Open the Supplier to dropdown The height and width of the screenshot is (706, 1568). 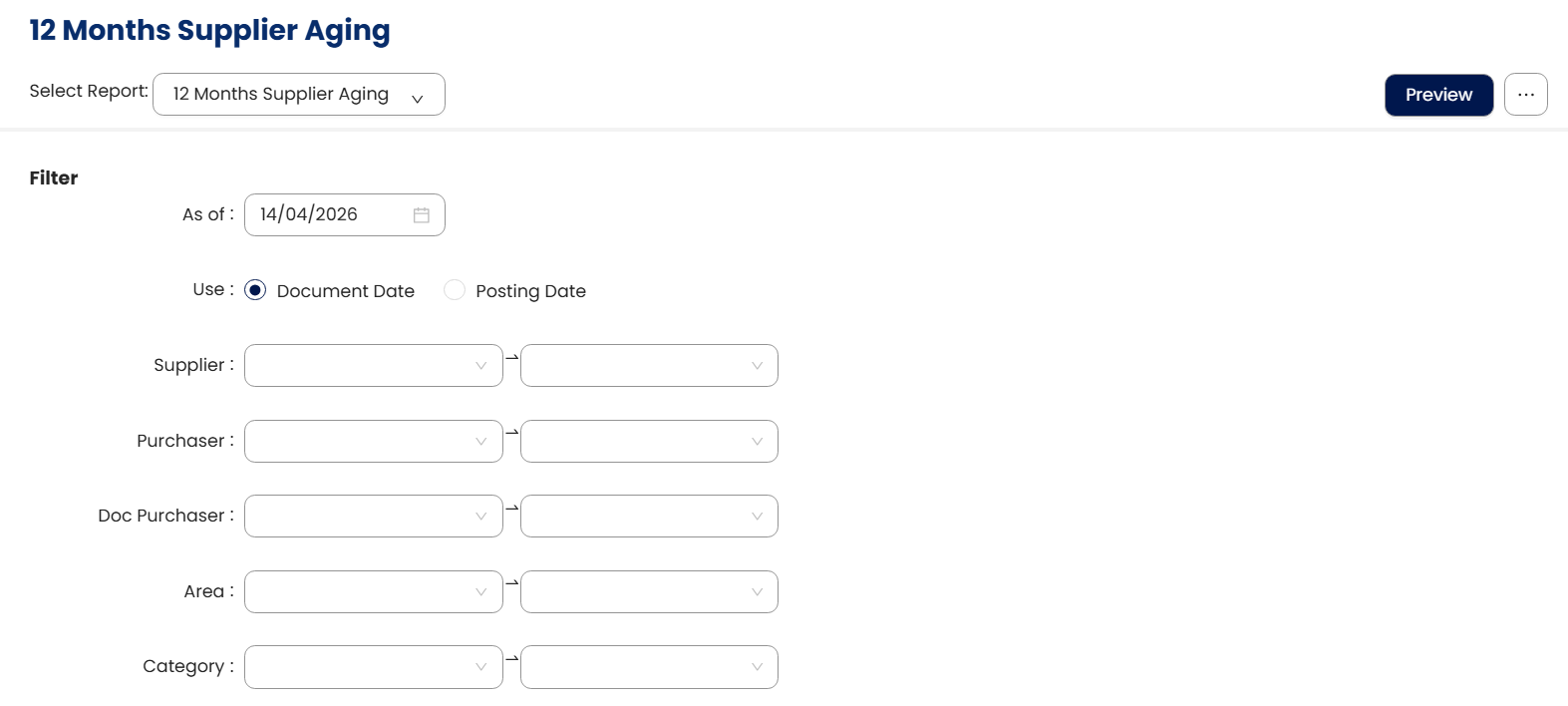point(649,366)
